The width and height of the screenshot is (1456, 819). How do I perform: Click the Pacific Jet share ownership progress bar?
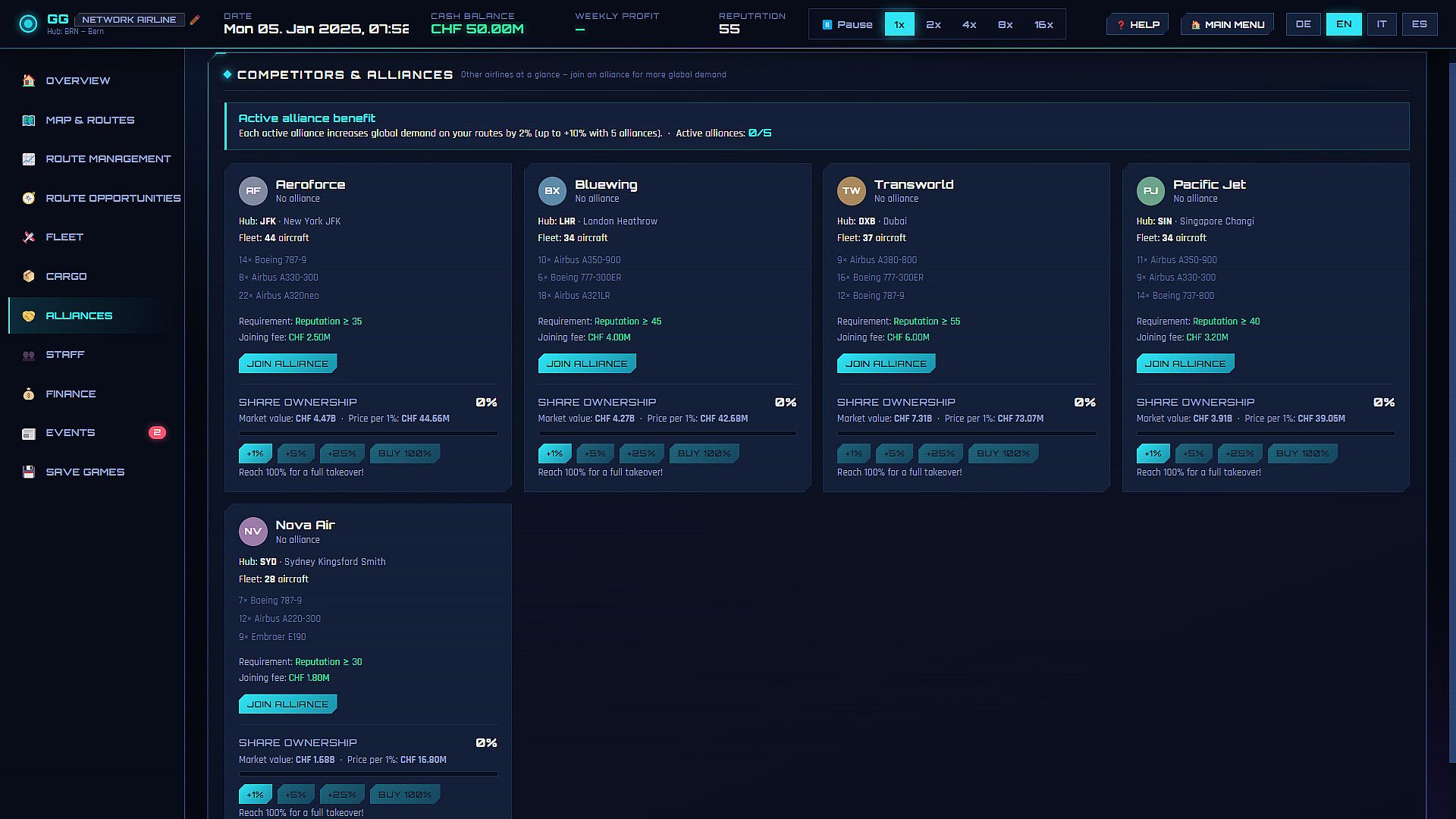click(1266, 434)
